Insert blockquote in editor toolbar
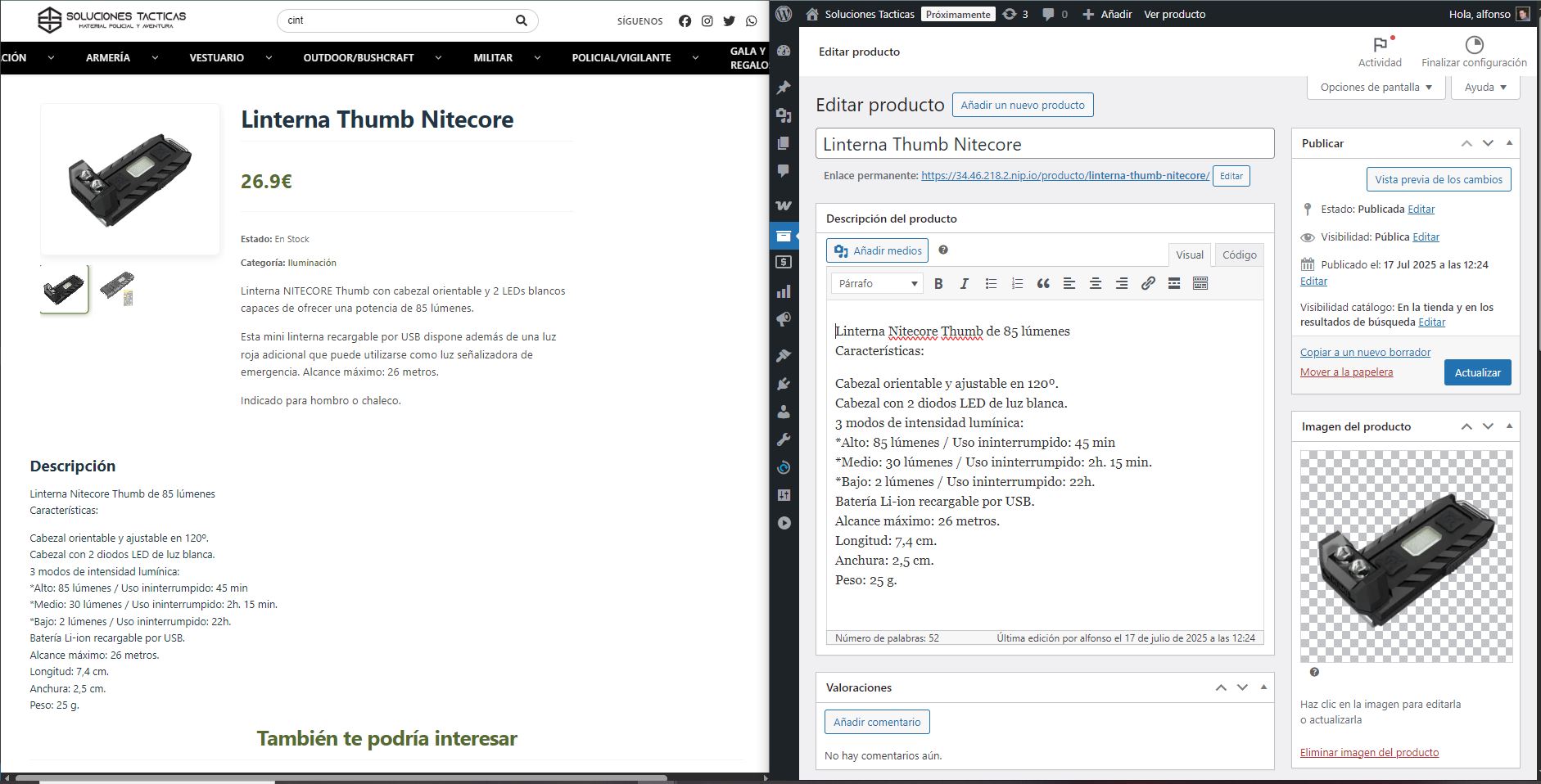Viewport: 1541px width, 784px height. pos(1043,283)
